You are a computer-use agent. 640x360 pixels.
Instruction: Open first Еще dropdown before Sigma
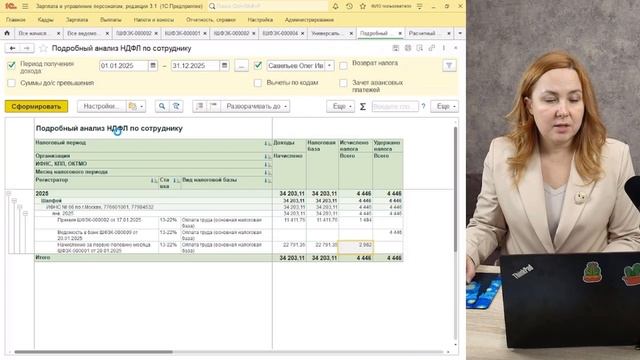(340, 106)
